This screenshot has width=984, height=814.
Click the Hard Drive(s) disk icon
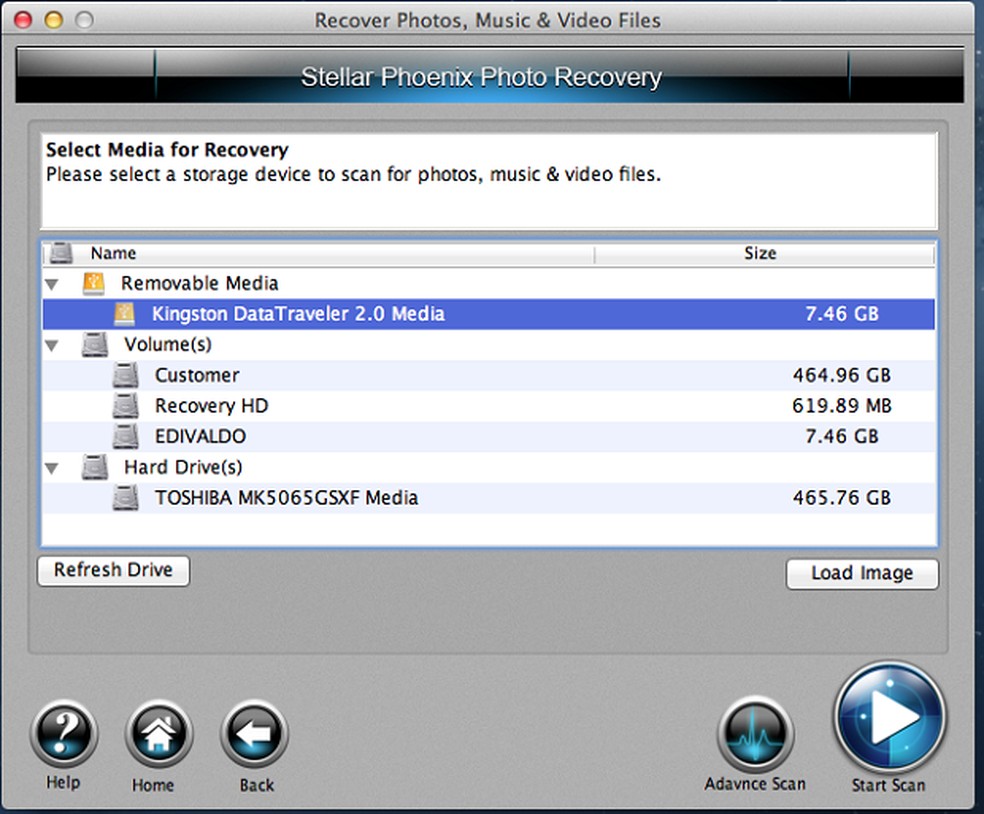click(x=95, y=468)
